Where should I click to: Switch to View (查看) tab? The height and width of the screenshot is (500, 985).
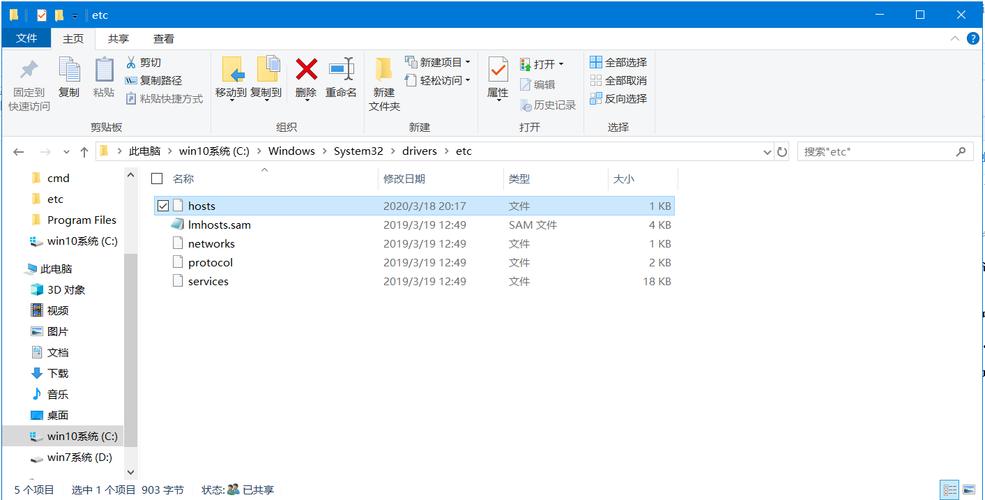(164, 39)
